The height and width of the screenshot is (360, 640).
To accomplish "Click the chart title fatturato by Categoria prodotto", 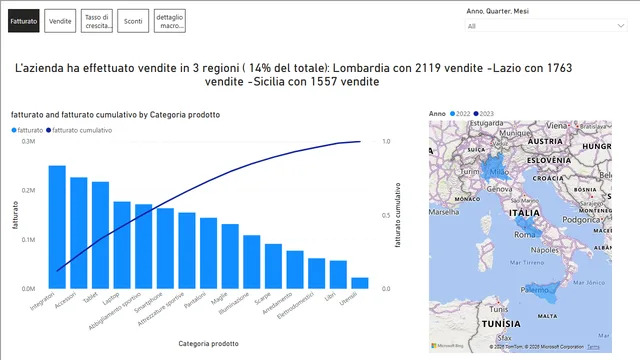I will 116,115.
